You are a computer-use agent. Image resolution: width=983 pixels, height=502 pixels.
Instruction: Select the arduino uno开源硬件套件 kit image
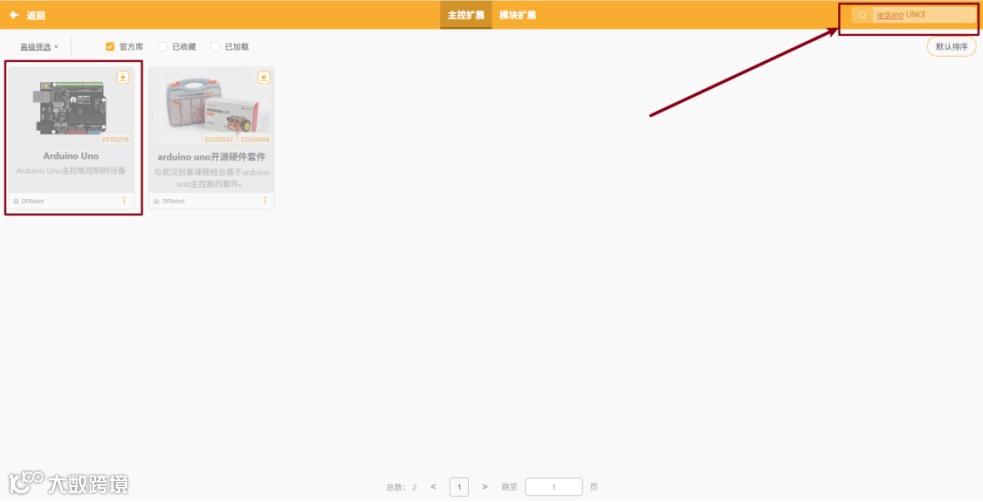[x=211, y=107]
